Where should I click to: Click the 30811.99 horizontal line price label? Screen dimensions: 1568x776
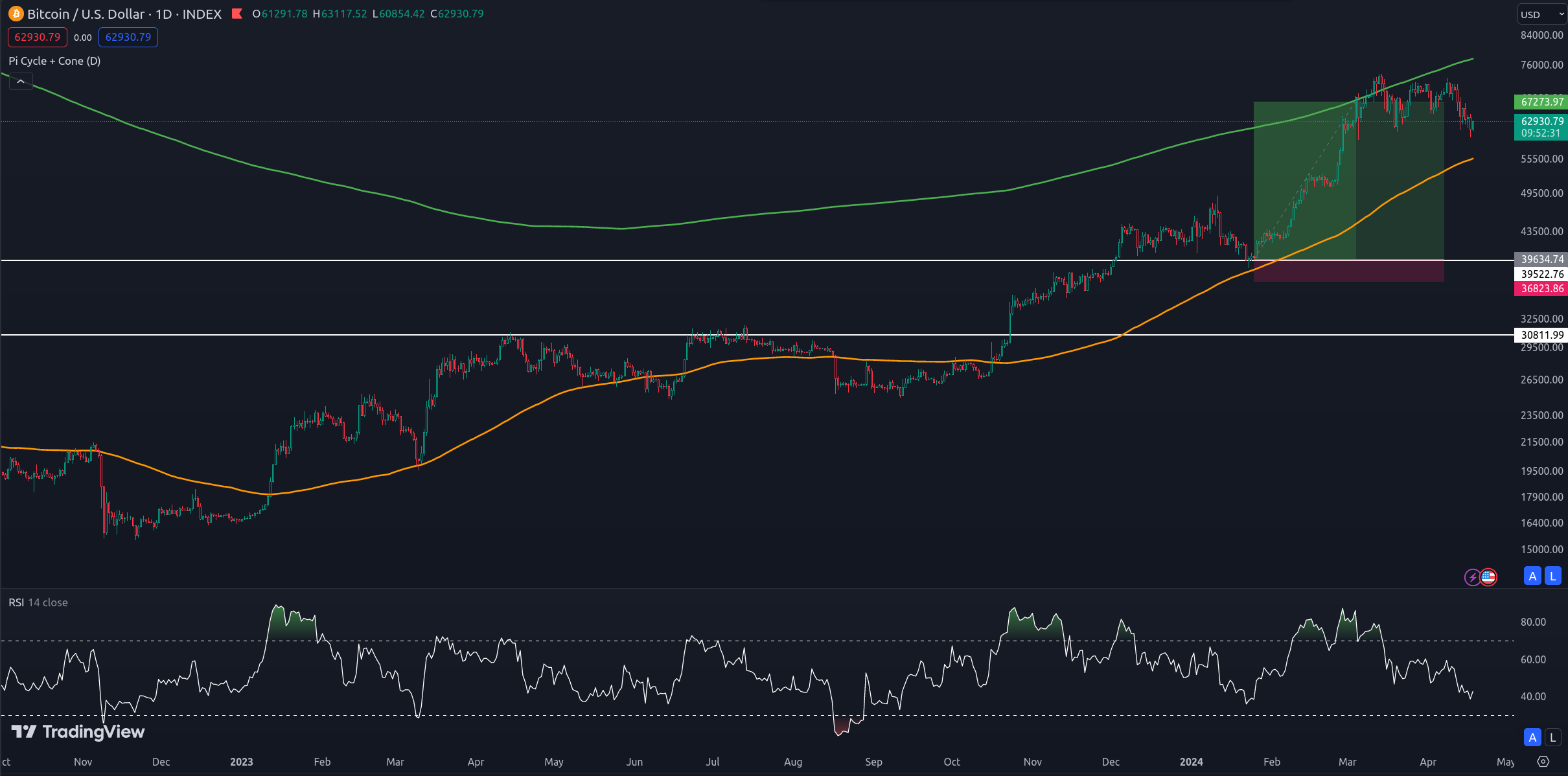pos(1541,335)
